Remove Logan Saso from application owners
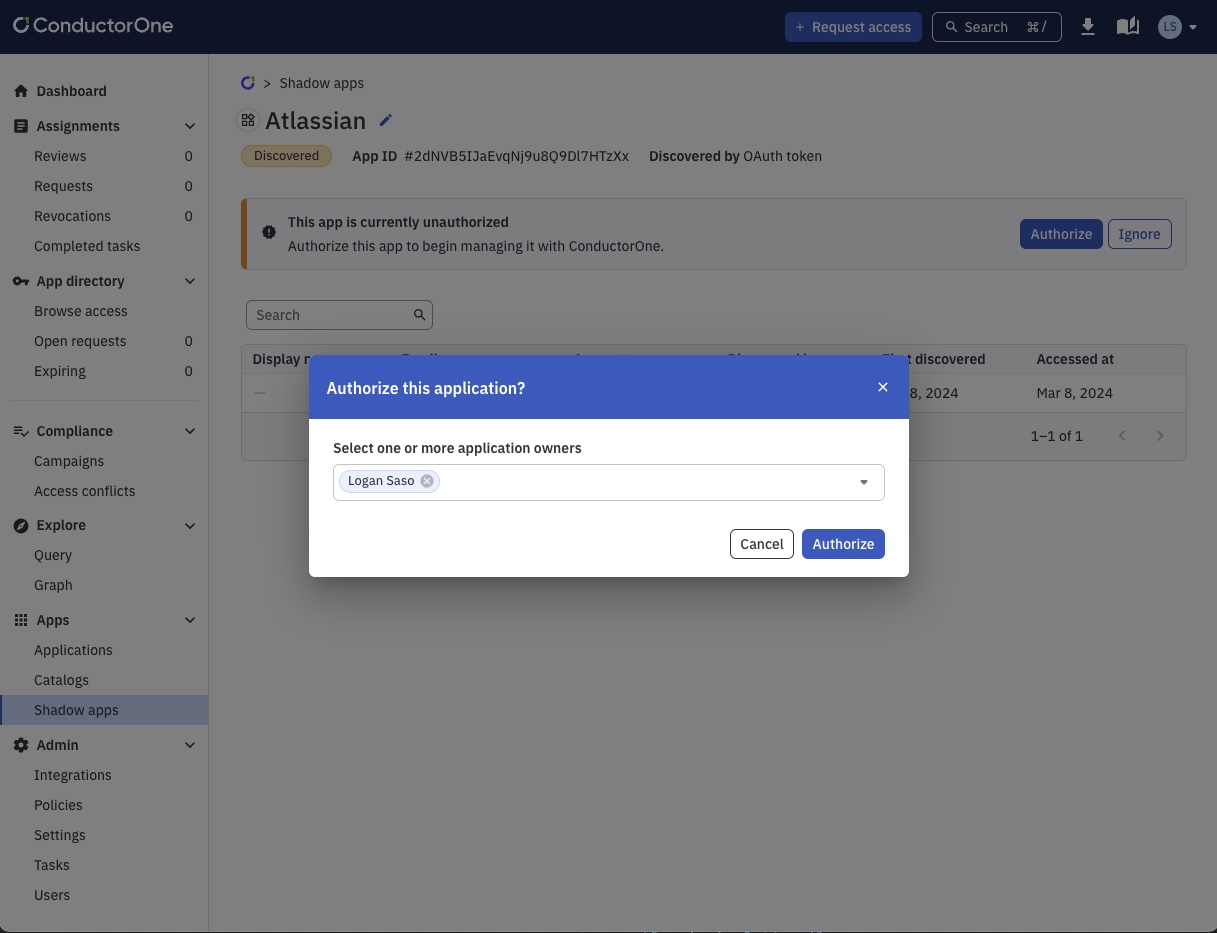 pyautogui.click(x=426, y=481)
